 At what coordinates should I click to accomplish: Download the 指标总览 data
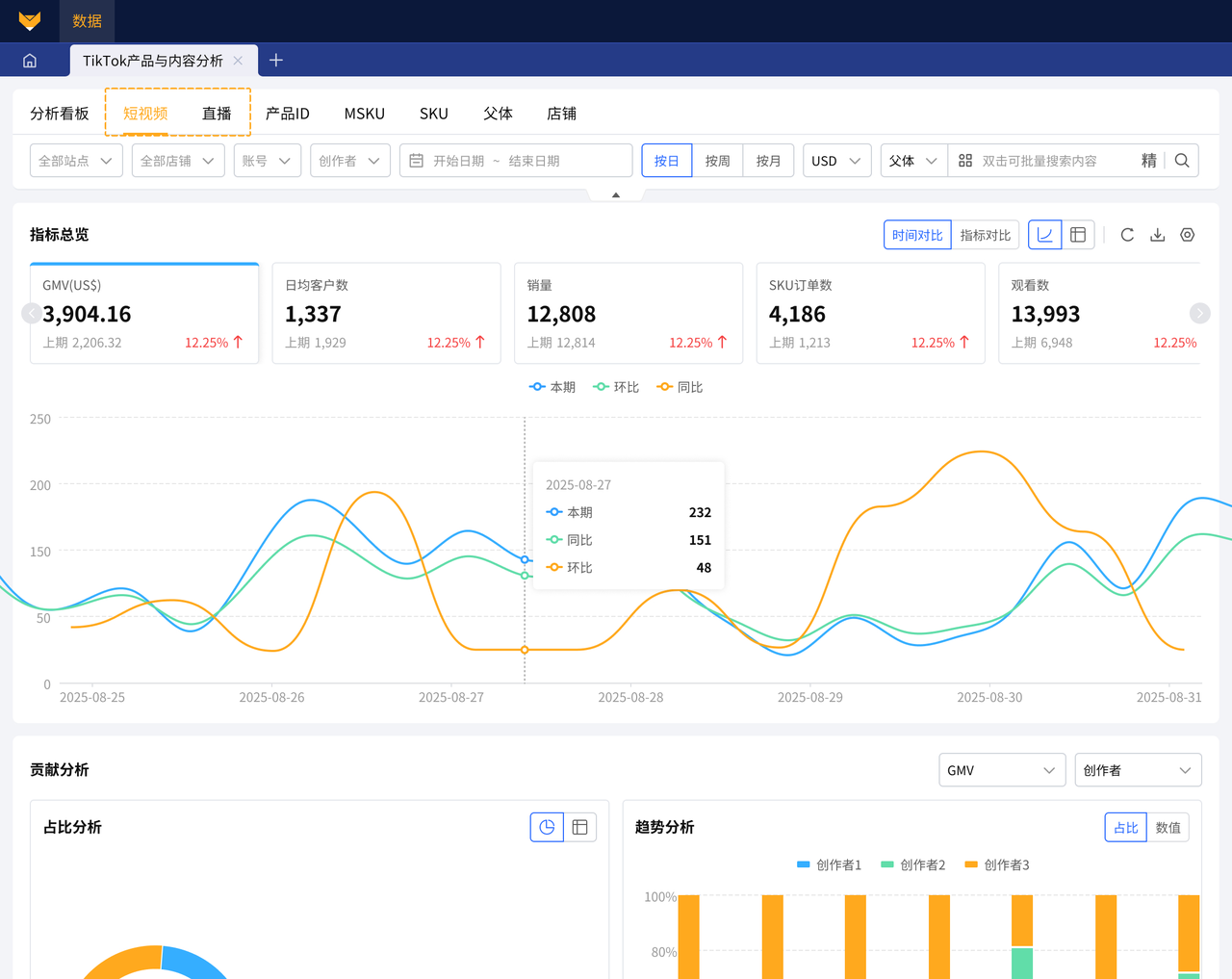tap(1158, 235)
